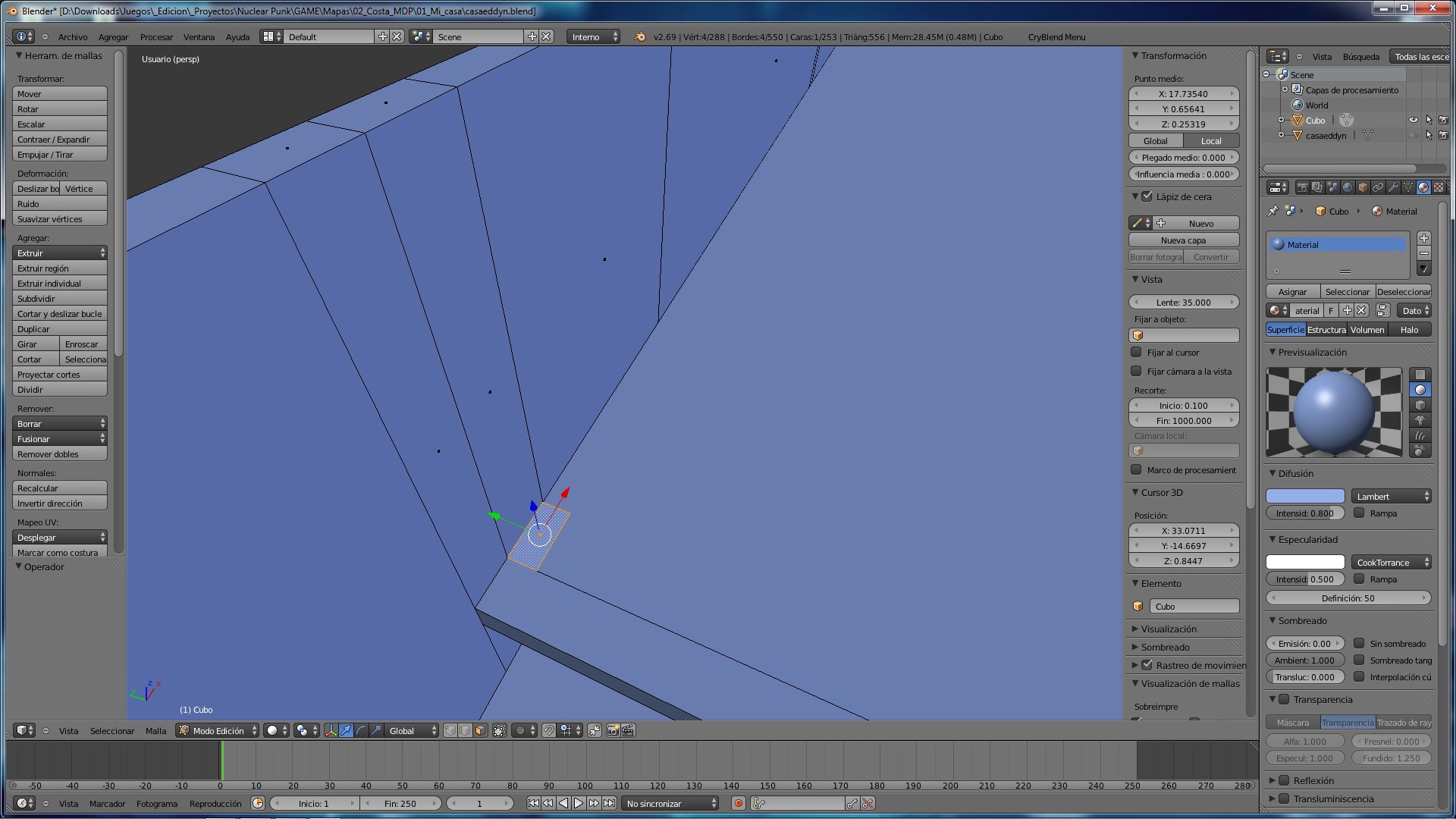Click the blue diffuse color swatch
Viewport: 1456px width, 819px height.
coord(1304,496)
